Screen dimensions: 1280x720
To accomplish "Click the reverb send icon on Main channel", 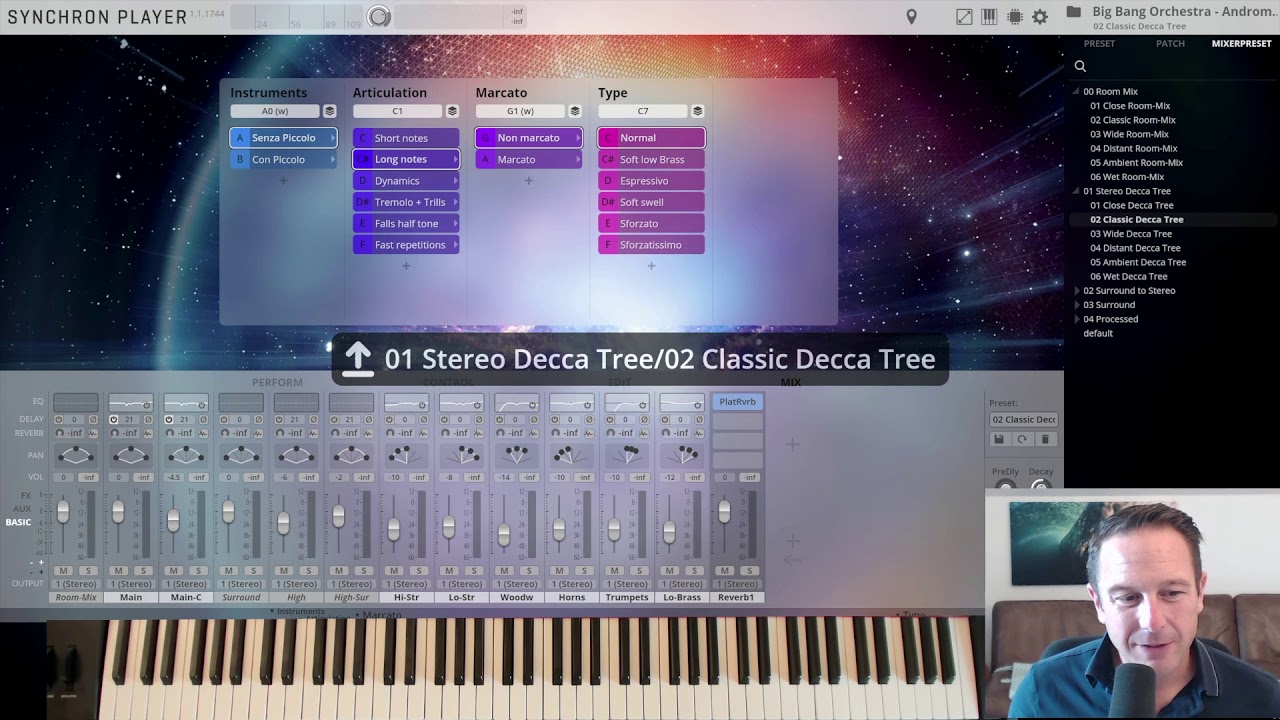I will (114, 433).
